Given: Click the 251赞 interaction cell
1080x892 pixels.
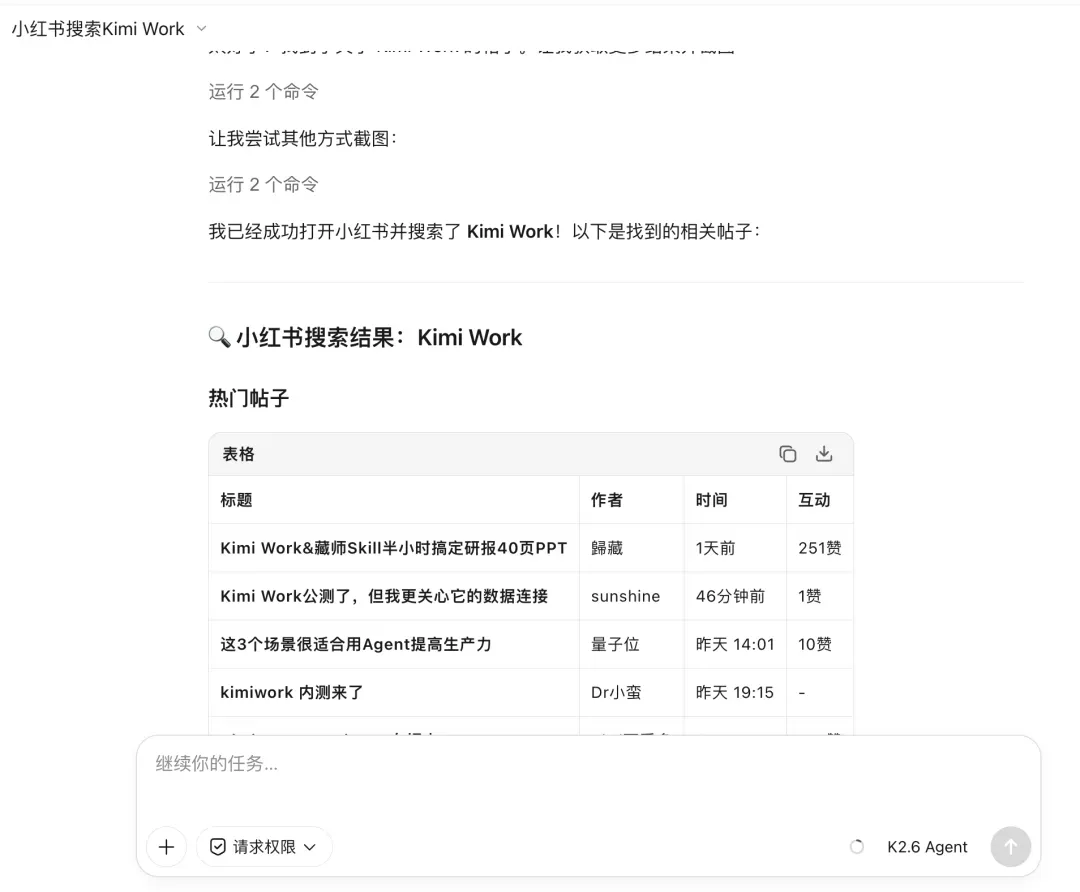Looking at the screenshot, I should pyautogui.click(x=820, y=548).
